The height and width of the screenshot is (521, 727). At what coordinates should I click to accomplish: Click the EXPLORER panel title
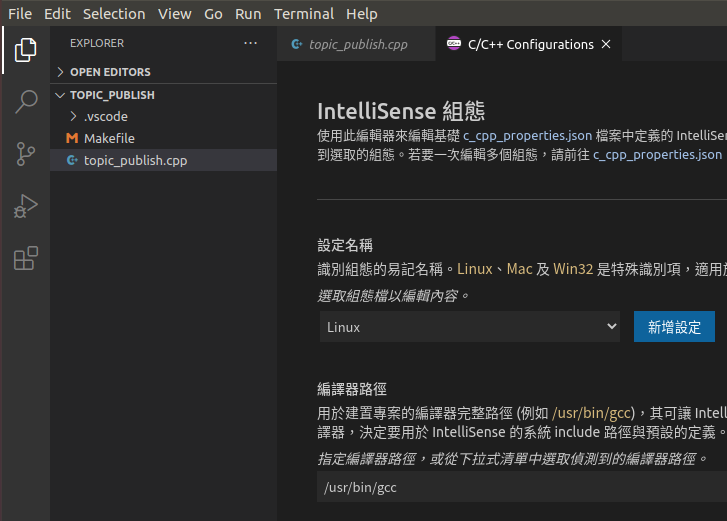pyautogui.click(x=97, y=43)
